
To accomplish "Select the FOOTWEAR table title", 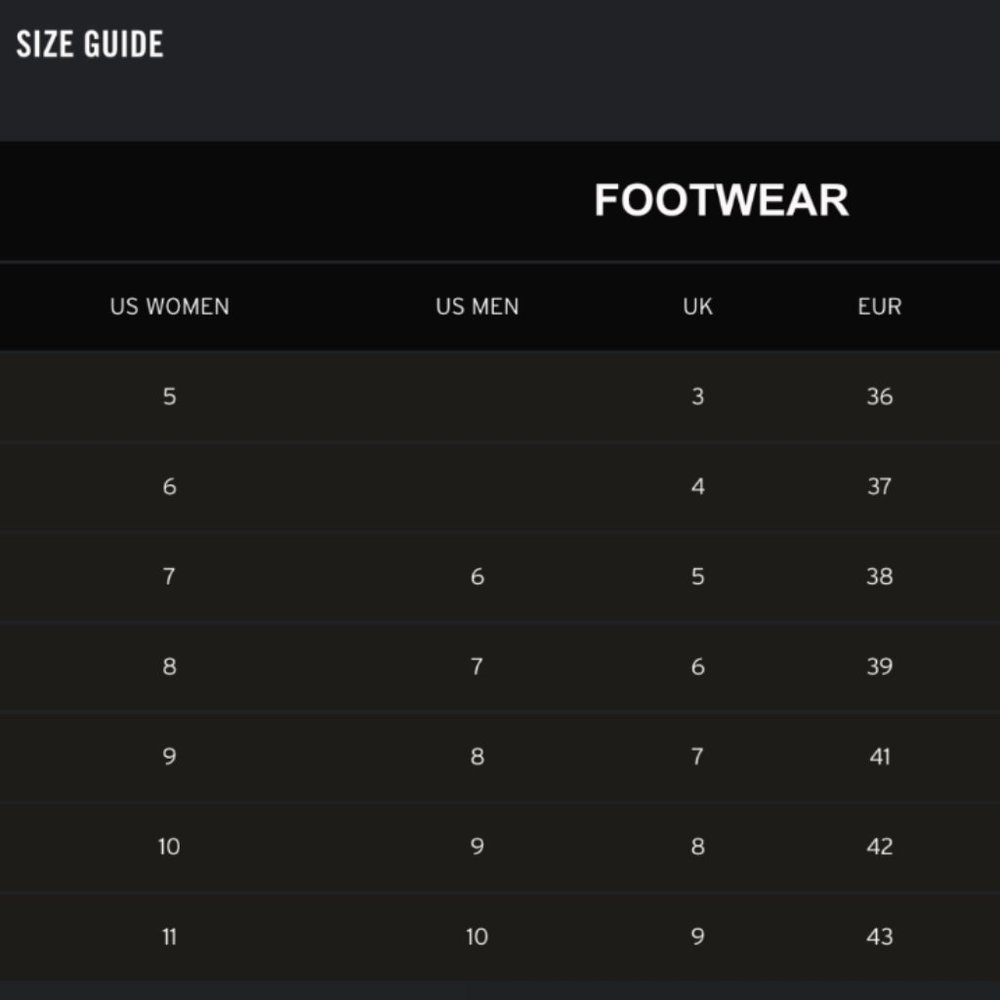I will point(721,200).
